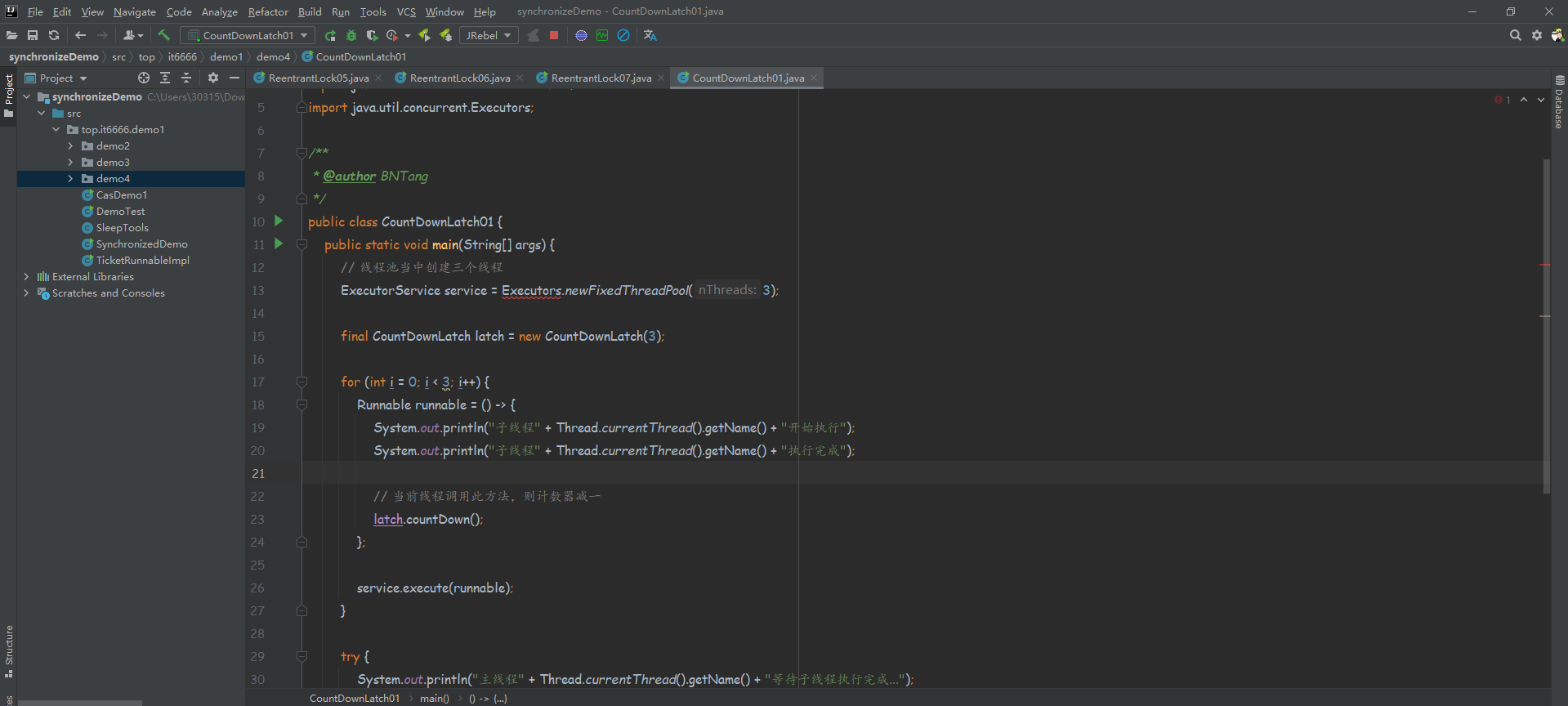The height and width of the screenshot is (706, 1568).
Task: Click the Debug bug icon in toolbar
Action: pyautogui.click(x=351, y=35)
